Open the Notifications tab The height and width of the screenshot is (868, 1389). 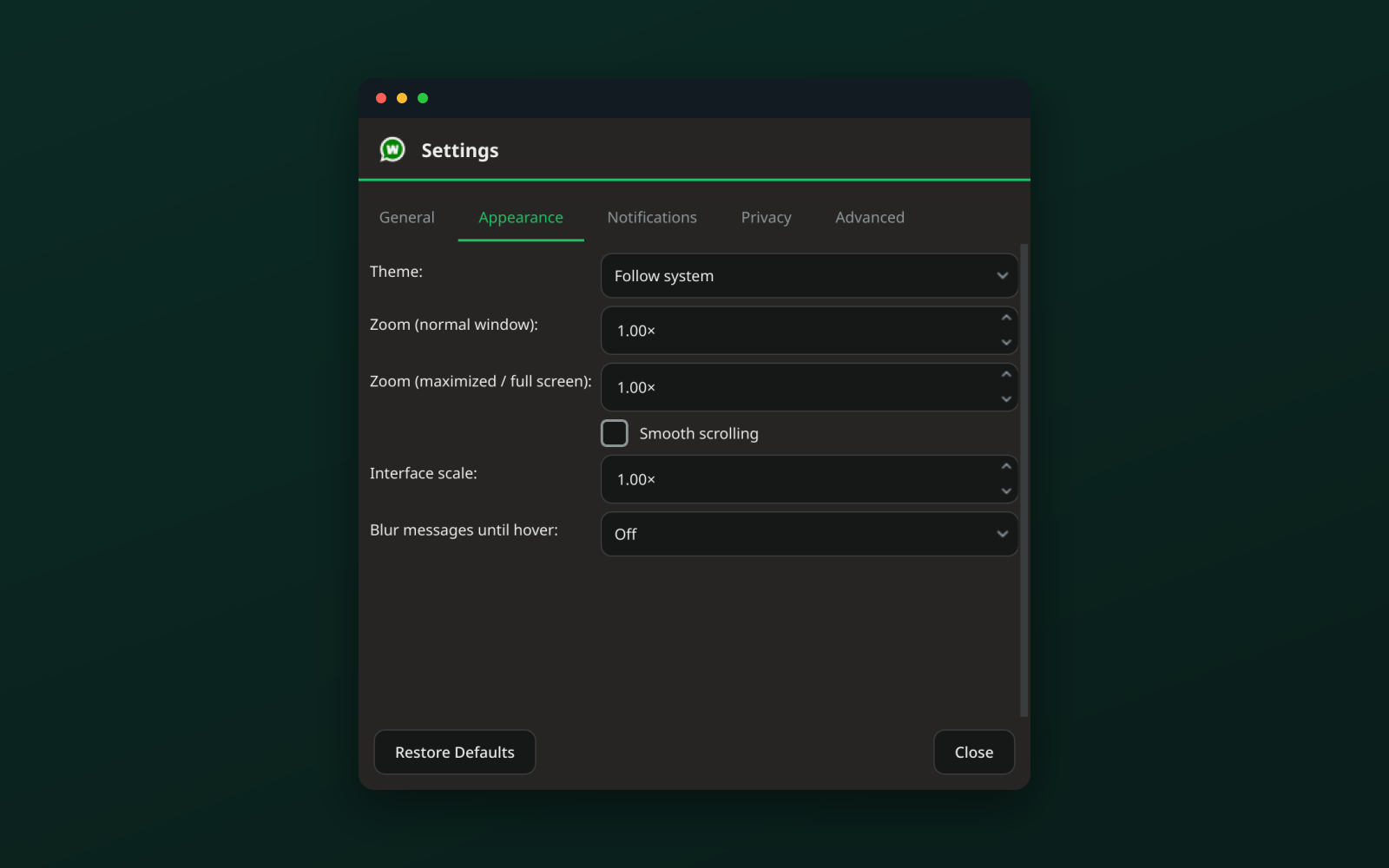pyautogui.click(x=652, y=218)
